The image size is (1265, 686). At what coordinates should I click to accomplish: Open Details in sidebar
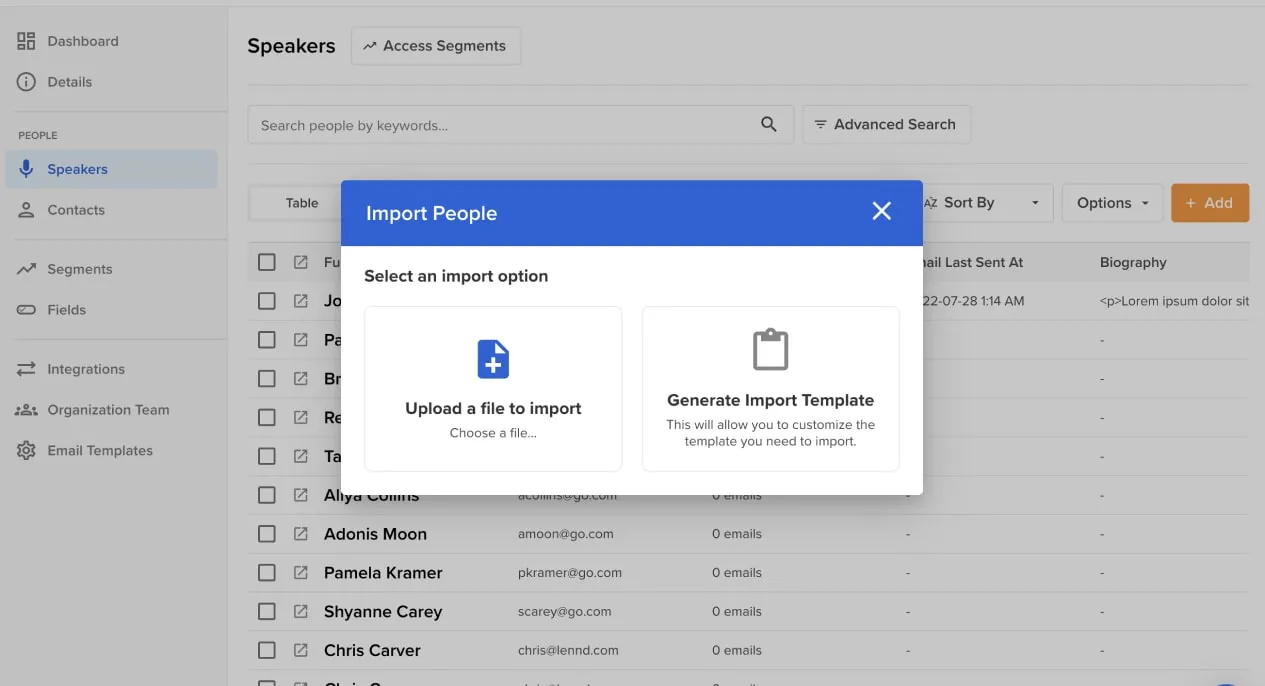pyautogui.click(x=69, y=82)
